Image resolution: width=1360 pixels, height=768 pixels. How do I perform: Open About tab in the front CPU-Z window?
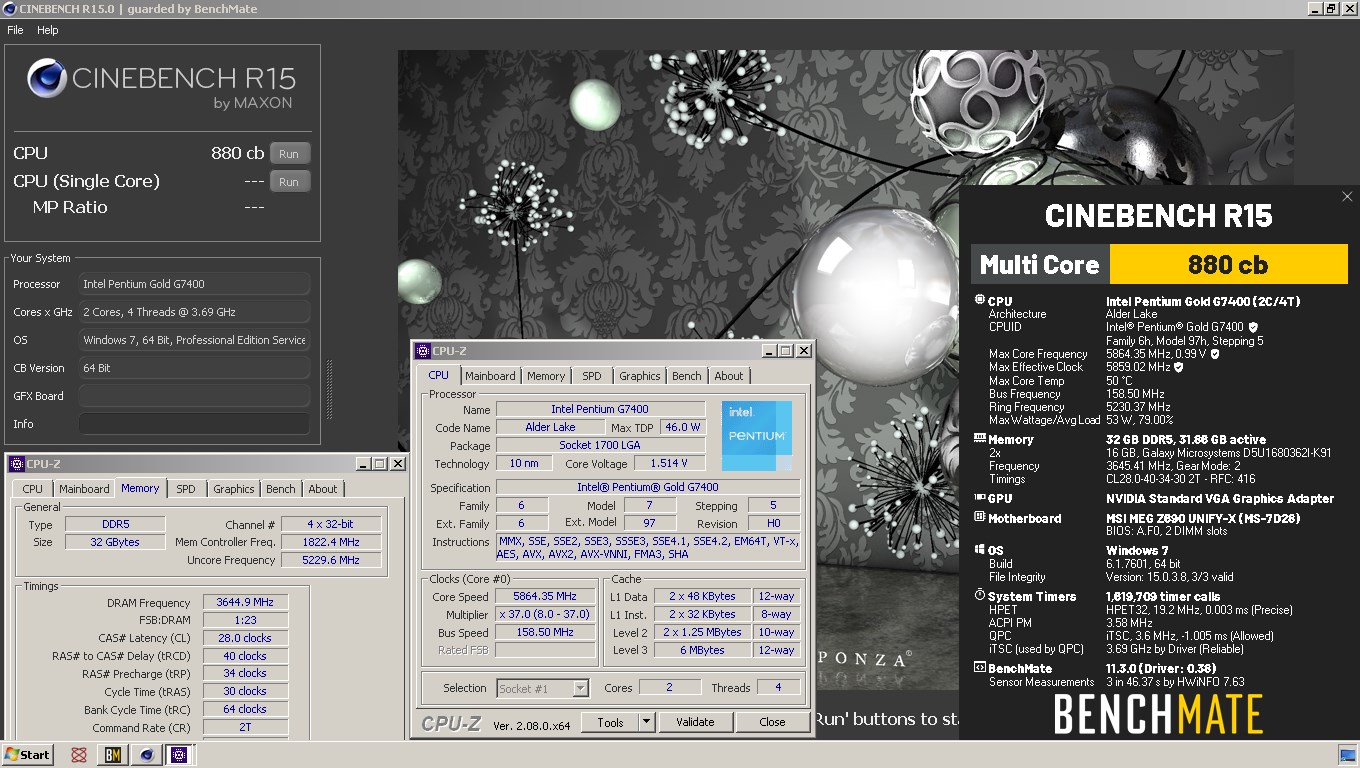729,376
